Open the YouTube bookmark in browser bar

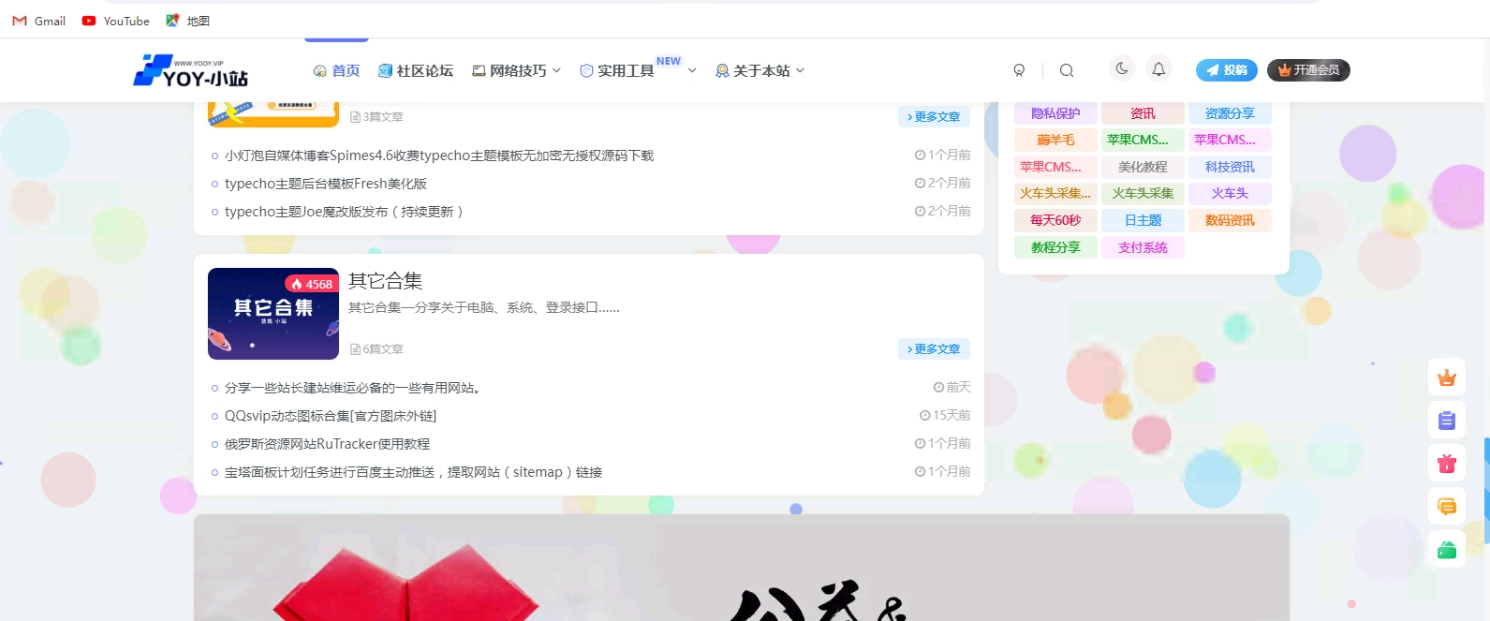(115, 20)
